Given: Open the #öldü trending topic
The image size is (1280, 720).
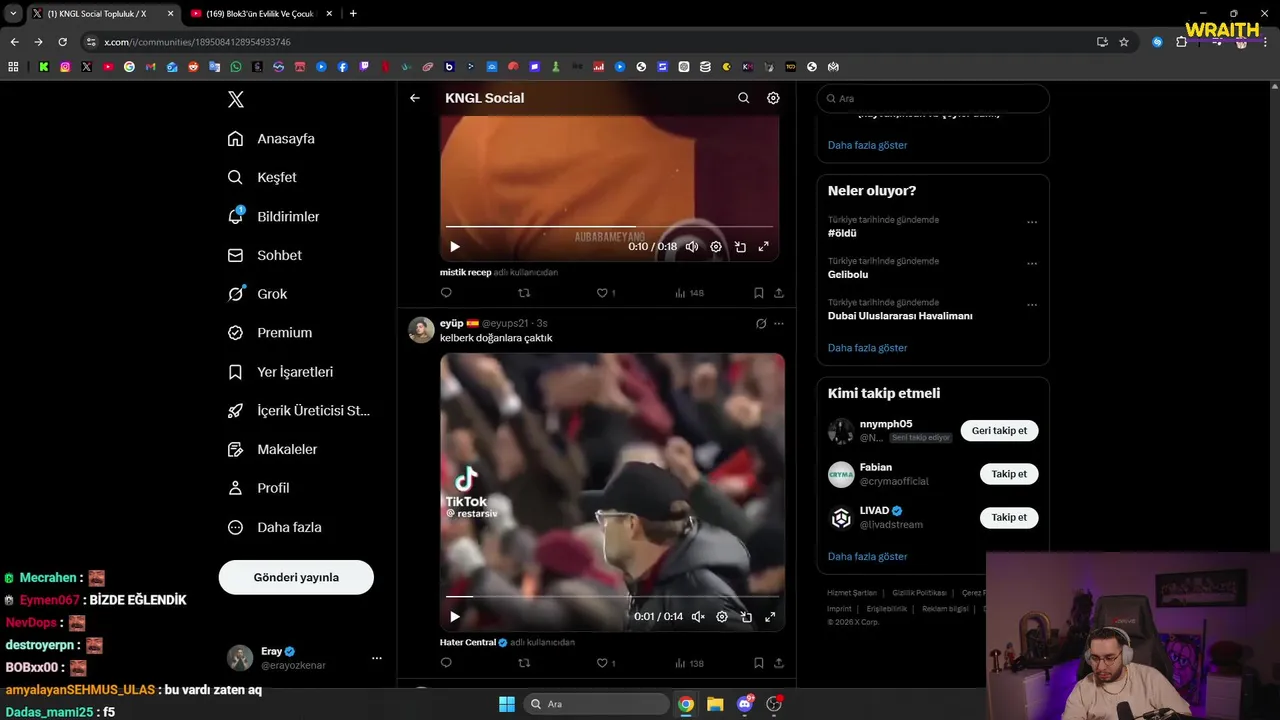Looking at the screenshot, I should (x=842, y=233).
